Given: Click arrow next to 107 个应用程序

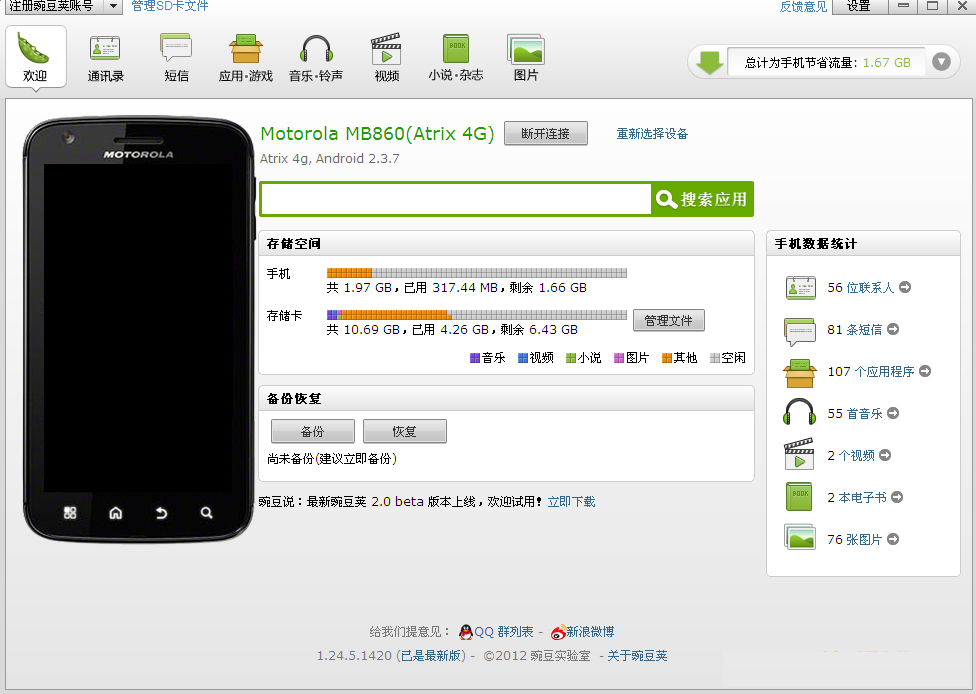Looking at the screenshot, I should [925, 371].
